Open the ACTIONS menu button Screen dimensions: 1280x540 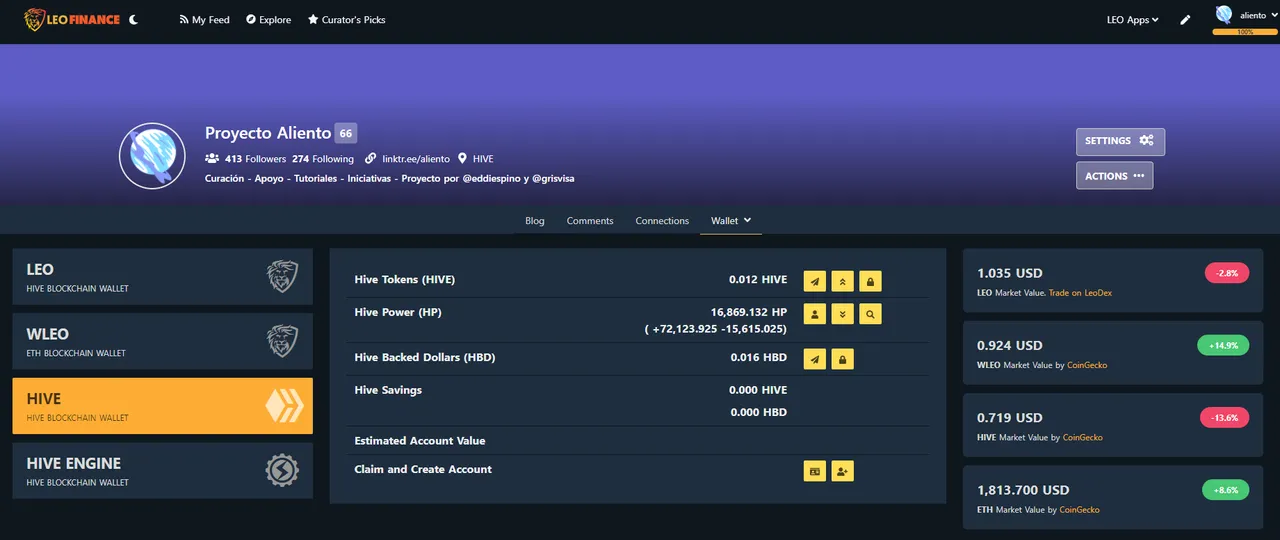tap(1115, 176)
